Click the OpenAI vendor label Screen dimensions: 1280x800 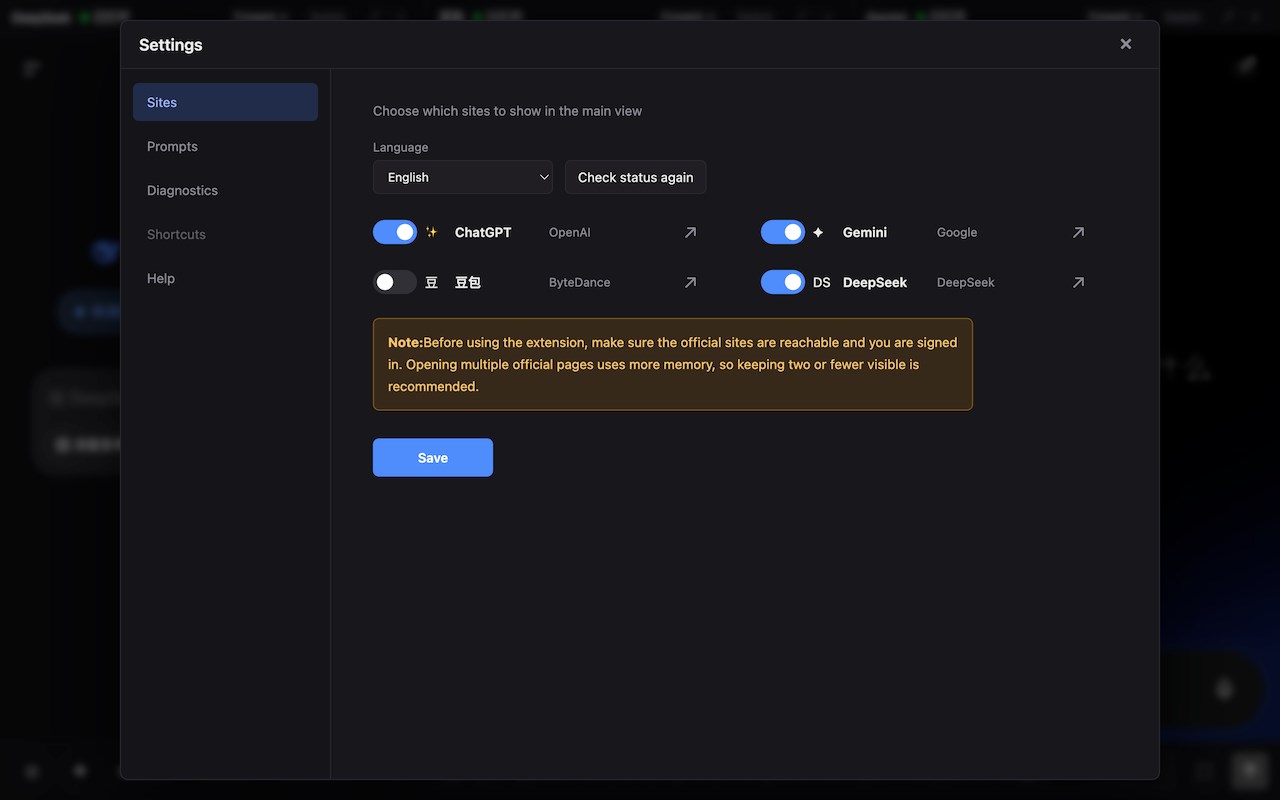click(570, 232)
